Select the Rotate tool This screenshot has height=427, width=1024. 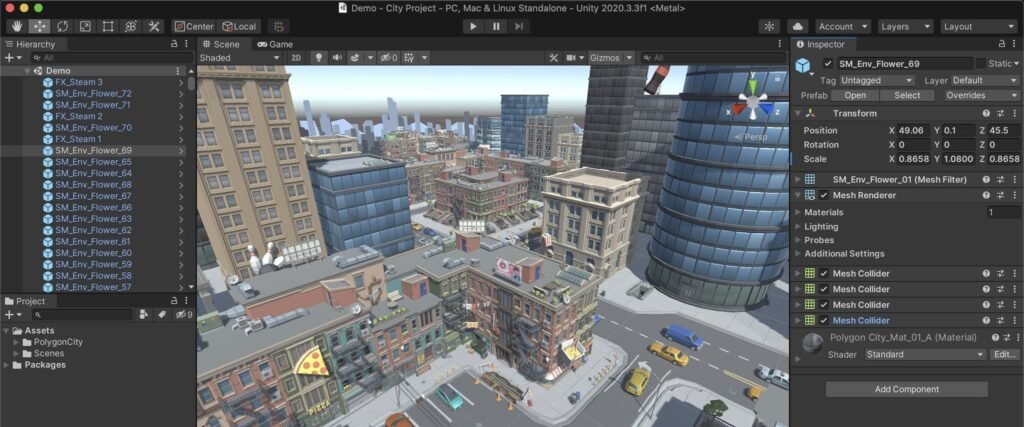click(x=62, y=26)
